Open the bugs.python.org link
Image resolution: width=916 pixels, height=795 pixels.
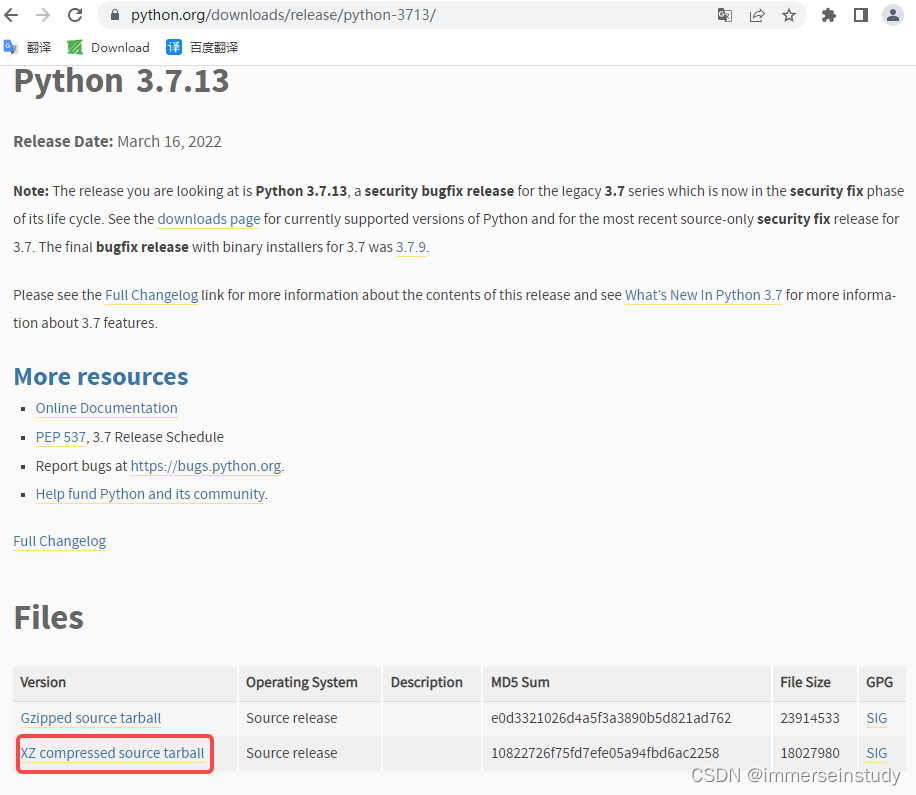point(206,466)
